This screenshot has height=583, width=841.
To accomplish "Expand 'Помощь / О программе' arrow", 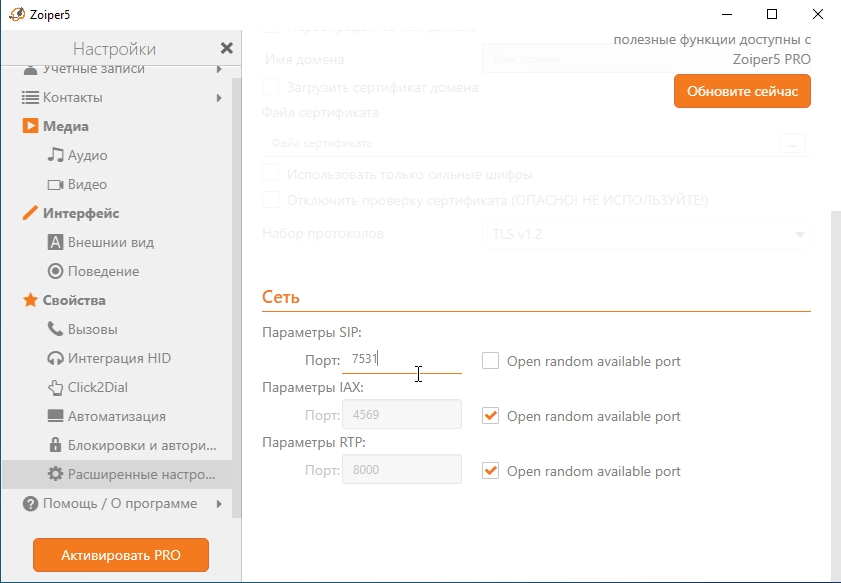I will pos(219,504).
